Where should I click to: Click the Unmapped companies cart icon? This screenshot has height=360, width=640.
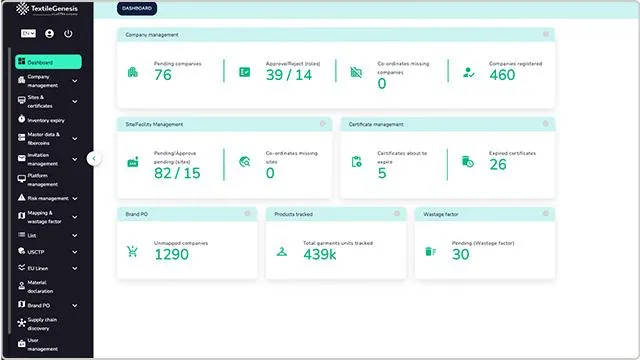[132, 251]
